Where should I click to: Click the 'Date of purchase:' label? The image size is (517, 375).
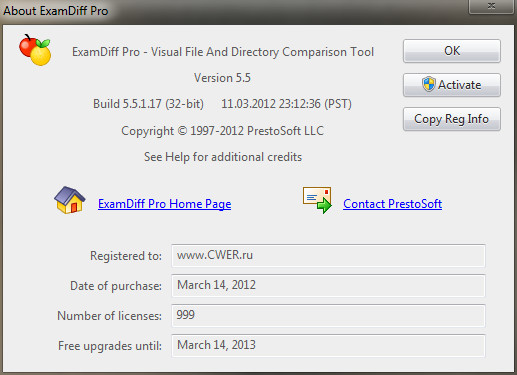point(116,286)
